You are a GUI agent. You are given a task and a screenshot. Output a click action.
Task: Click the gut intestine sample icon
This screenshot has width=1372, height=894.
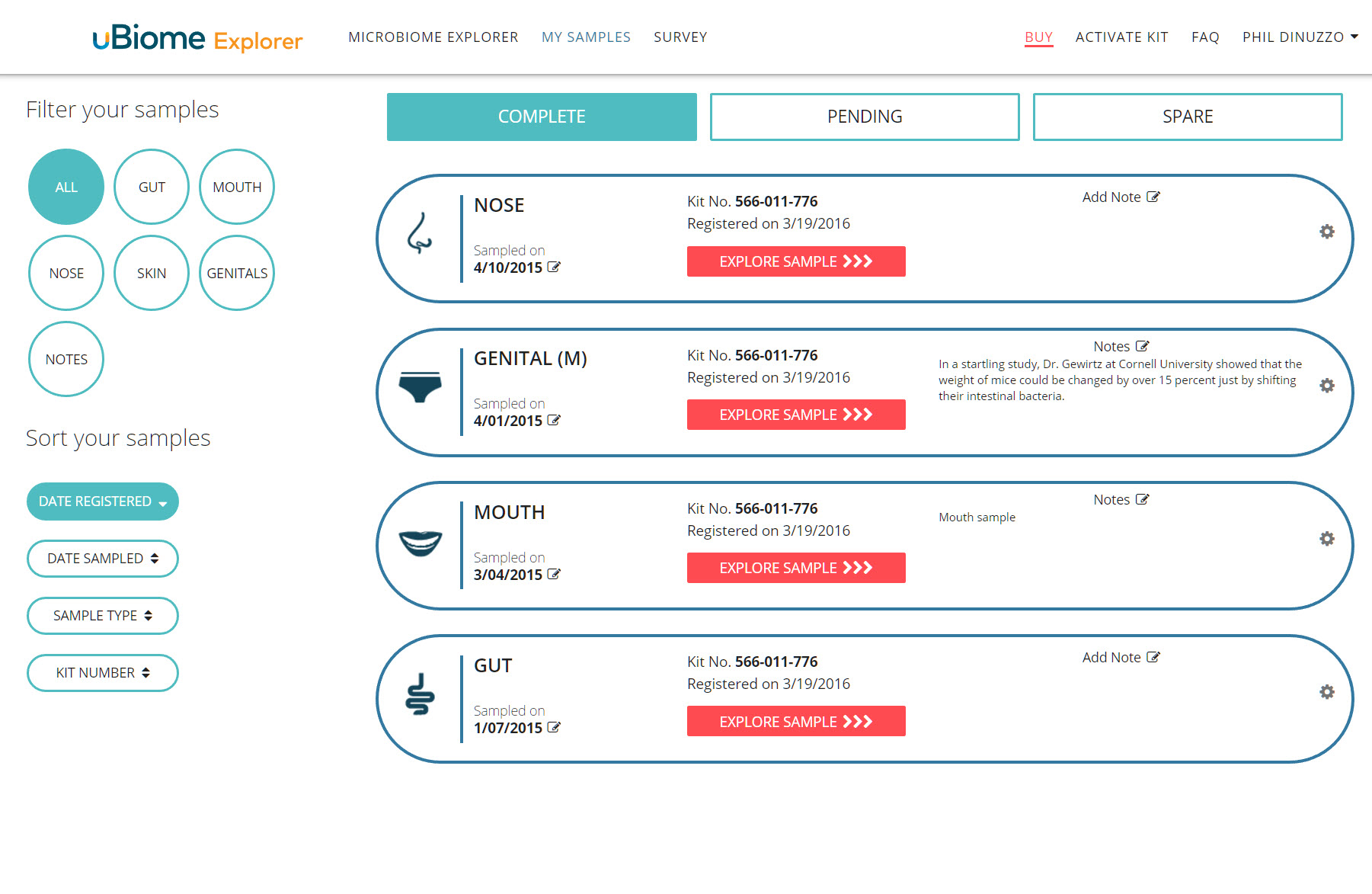tap(420, 694)
